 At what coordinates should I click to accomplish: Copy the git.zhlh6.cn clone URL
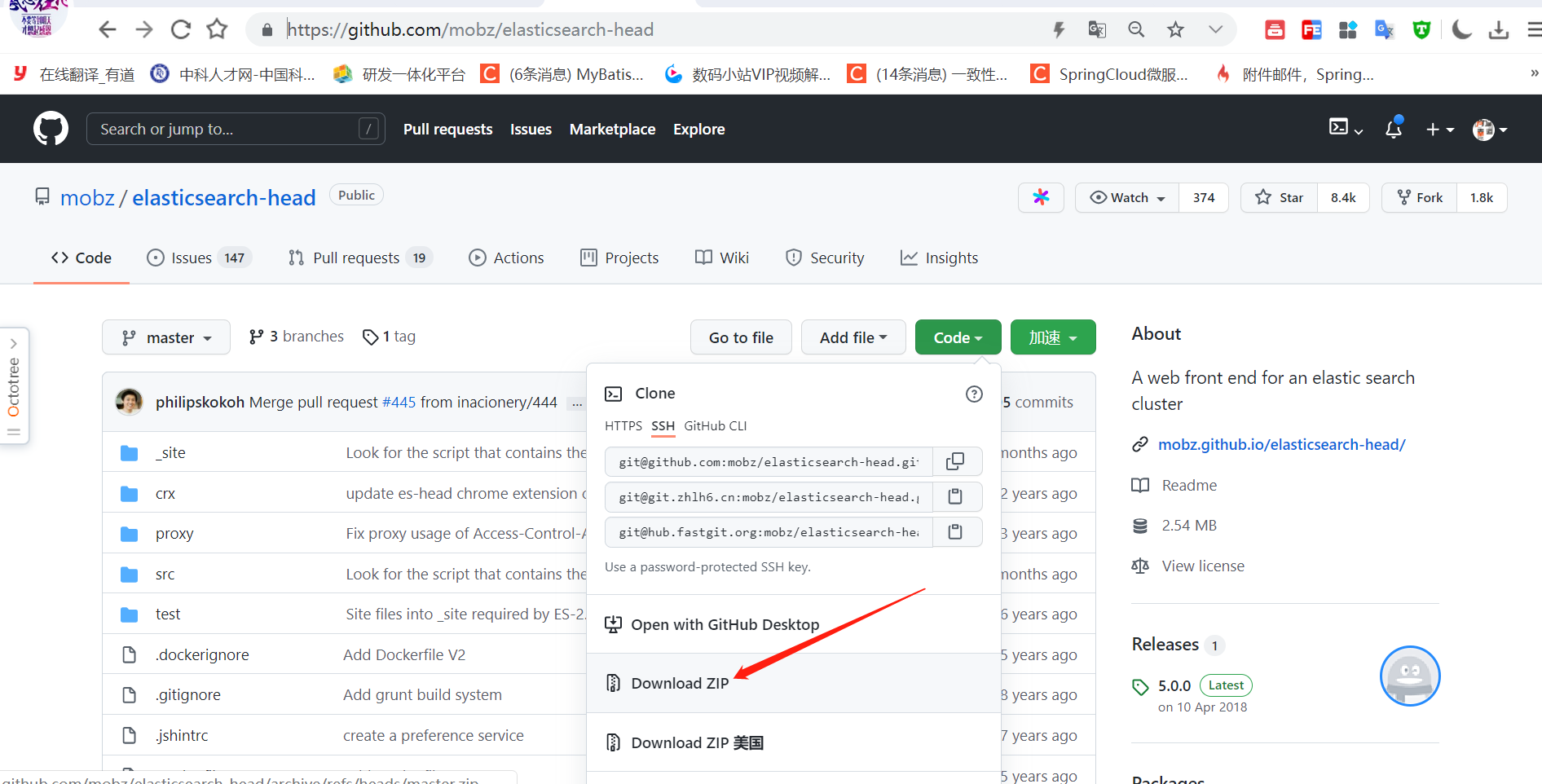(x=955, y=496)
